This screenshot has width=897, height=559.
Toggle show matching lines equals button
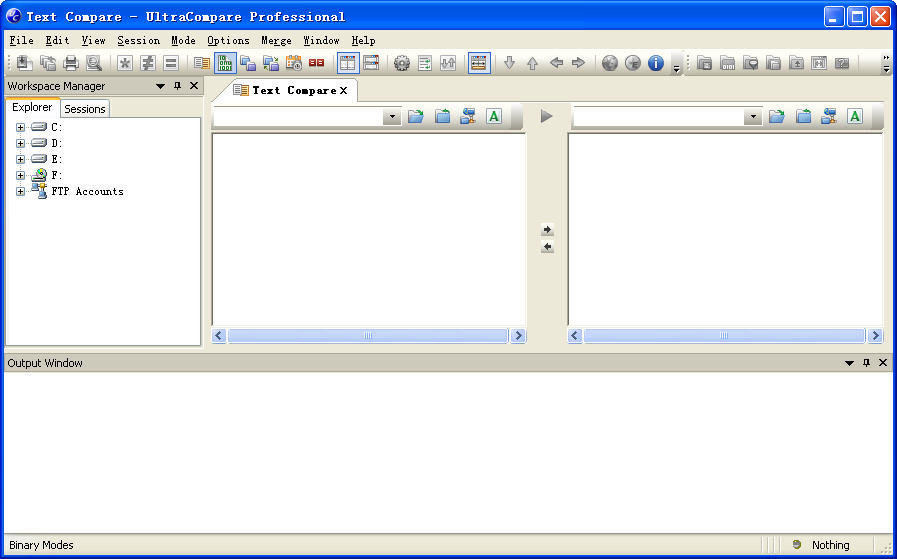point(171,63)
